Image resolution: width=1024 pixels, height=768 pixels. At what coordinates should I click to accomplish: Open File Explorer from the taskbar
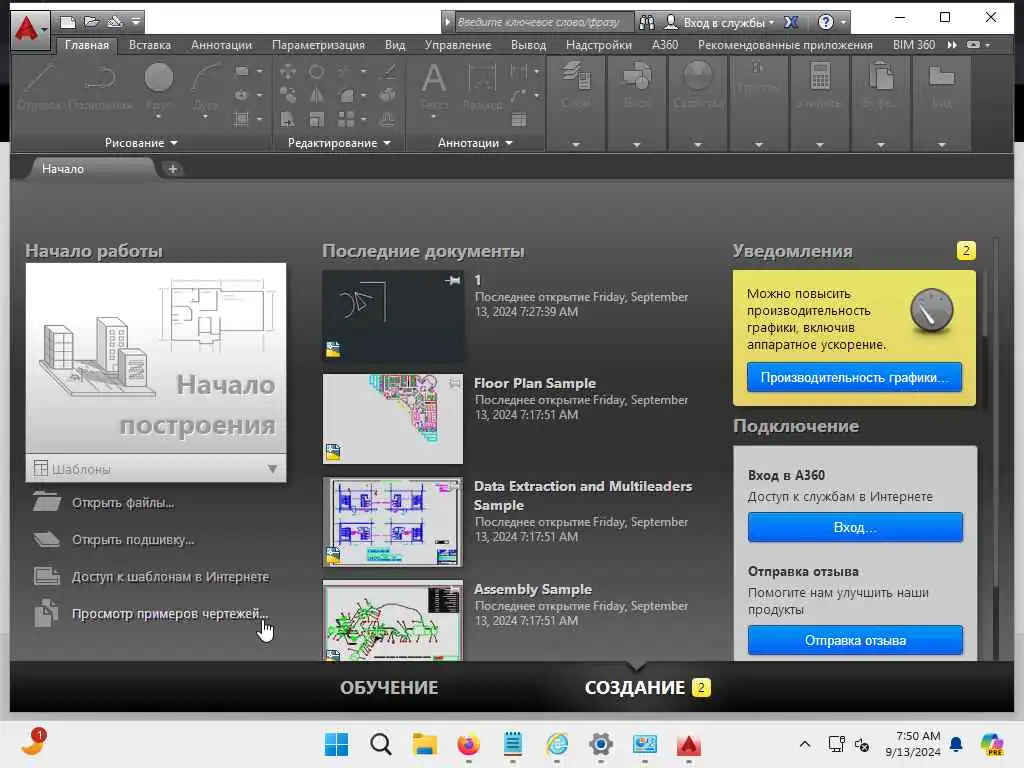click(x=424, y=744)
